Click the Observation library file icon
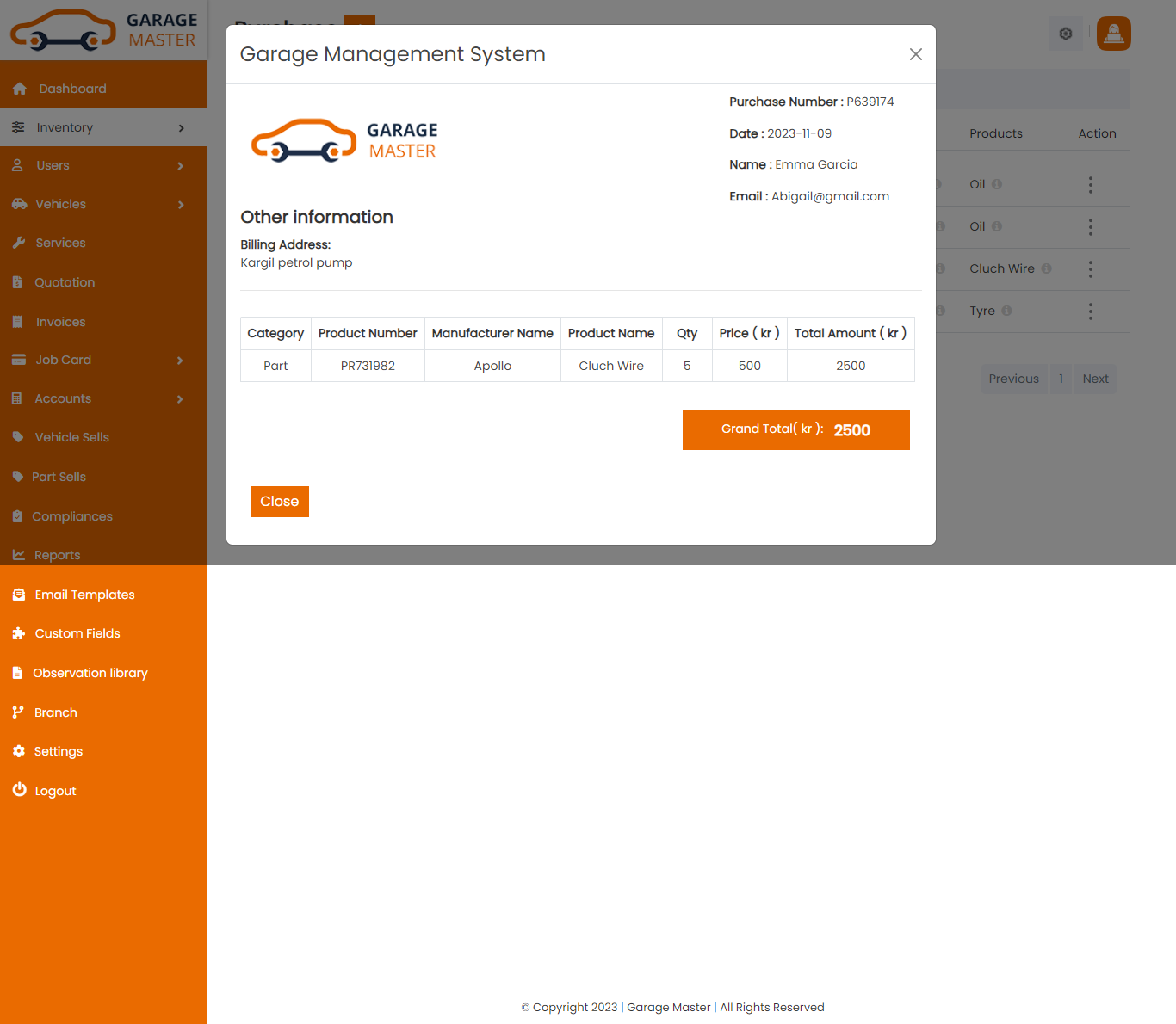Screen dimensions: 1176x1024 pos(17,673)
